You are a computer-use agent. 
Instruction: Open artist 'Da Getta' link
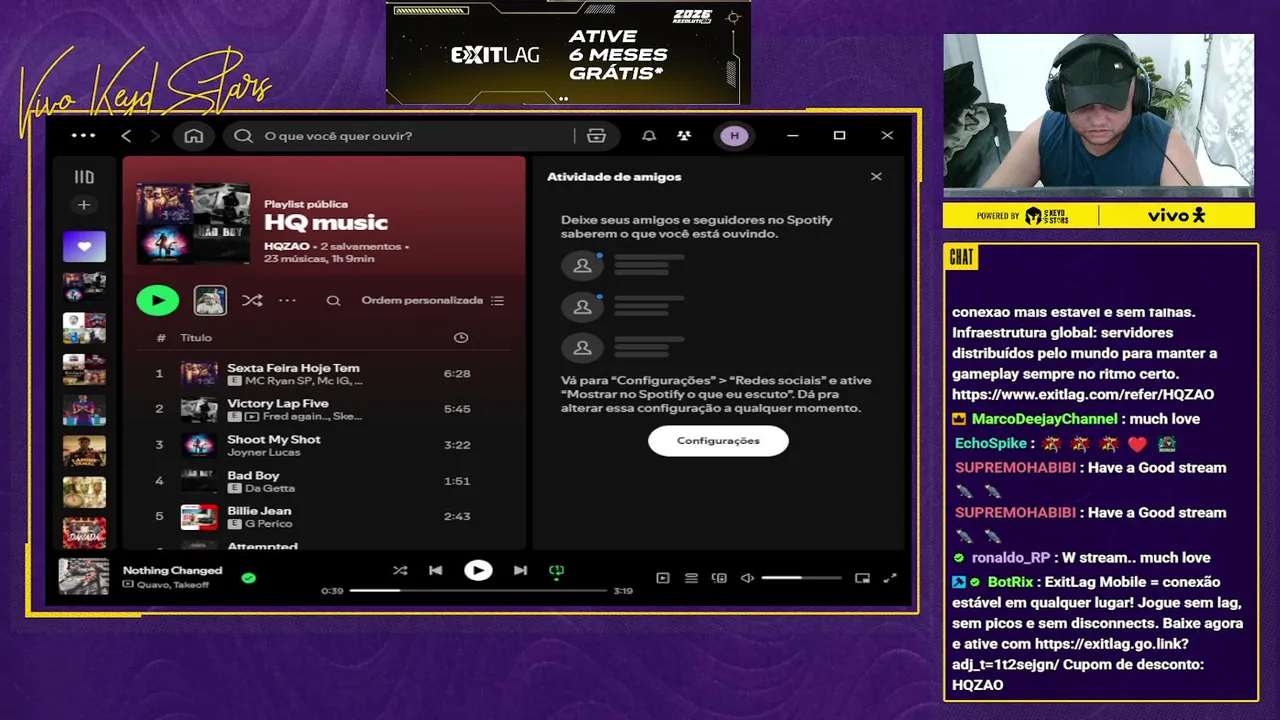[270, 488]
